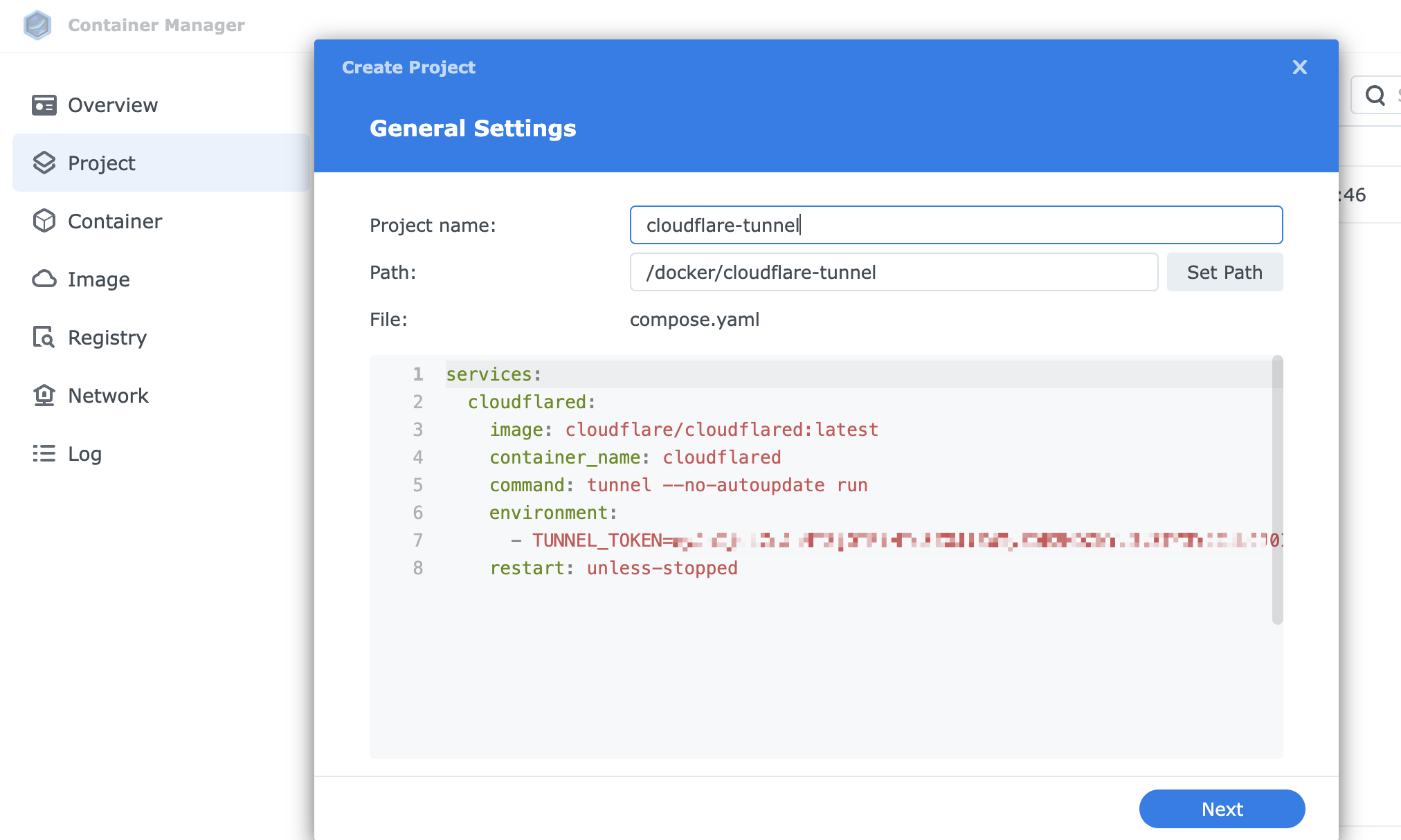
Task: View the Log section
Action: pos(161,453)
